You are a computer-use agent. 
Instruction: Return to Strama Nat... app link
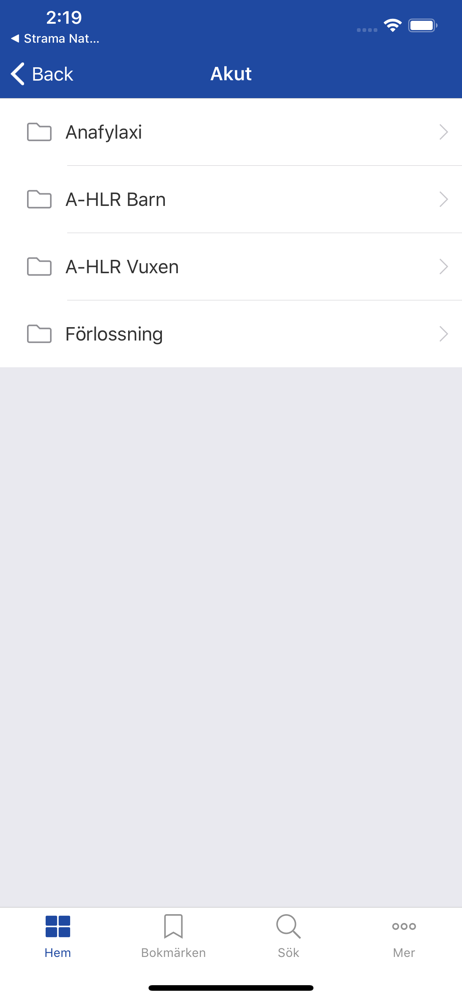pyautogui.click(x=55, y=39)
